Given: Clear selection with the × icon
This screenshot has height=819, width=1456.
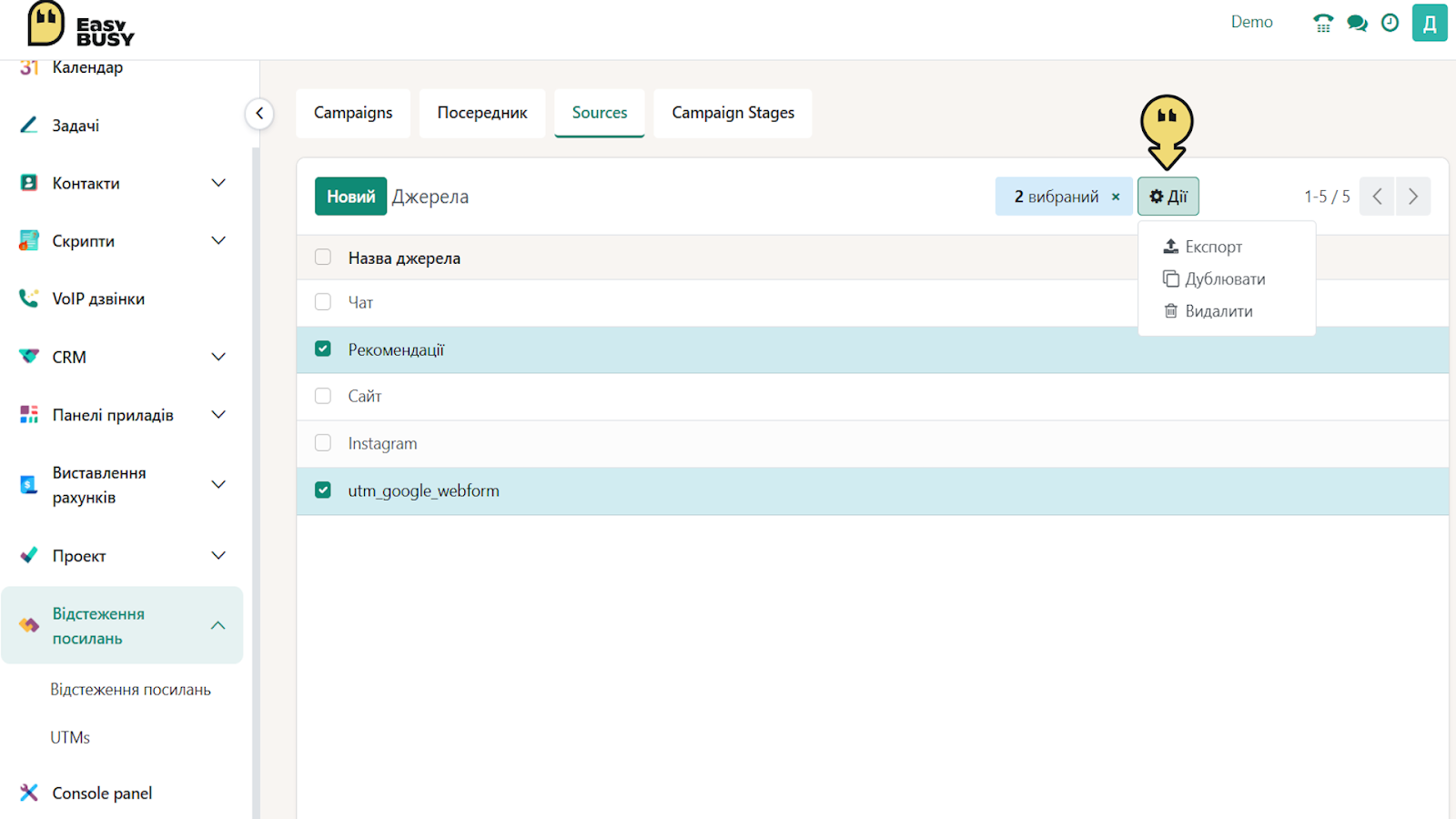Looking at the screenshot, I should [x=1116, y=197].
